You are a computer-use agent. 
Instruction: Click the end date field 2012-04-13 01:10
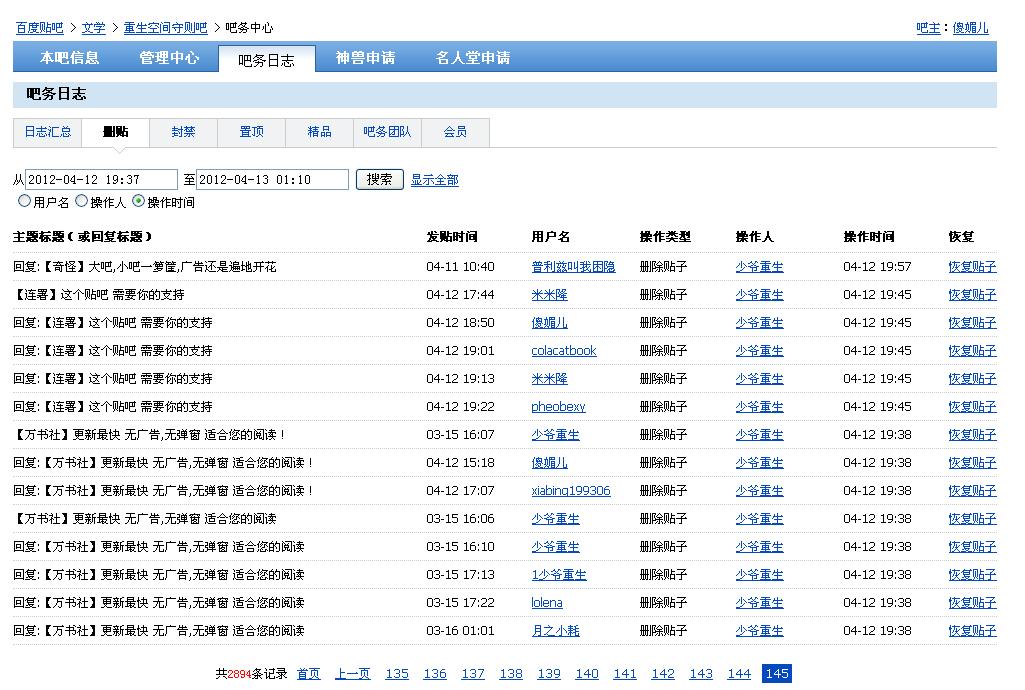pyautogui.click(x=273, y=180)
